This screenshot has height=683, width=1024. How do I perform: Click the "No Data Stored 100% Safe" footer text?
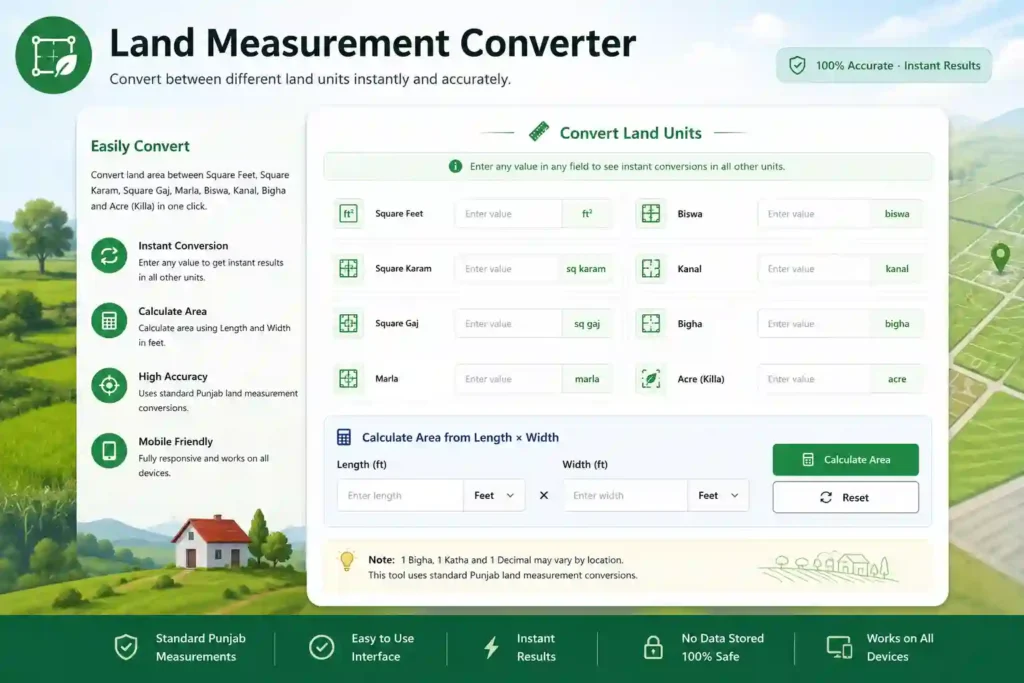722,647
